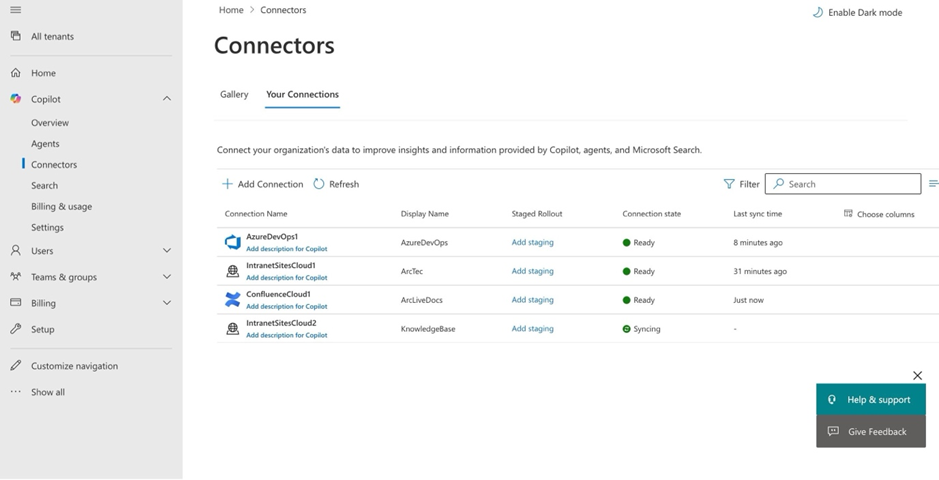Click Give Feedback button
Viewport: 939px width, 480px height.
[x=871, y=431]
